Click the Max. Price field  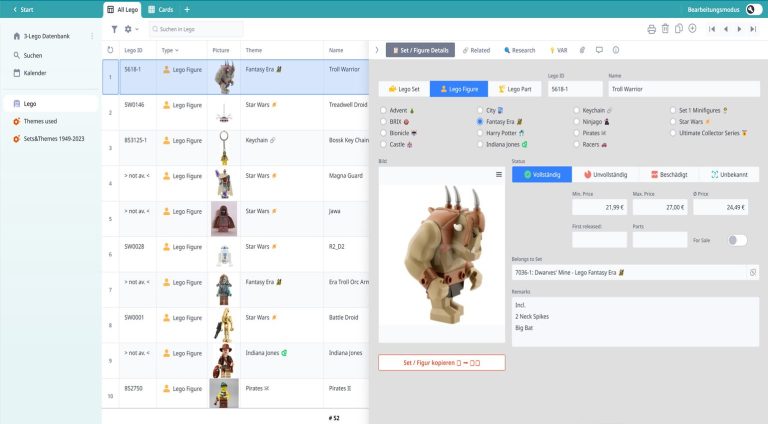point(660,208)
